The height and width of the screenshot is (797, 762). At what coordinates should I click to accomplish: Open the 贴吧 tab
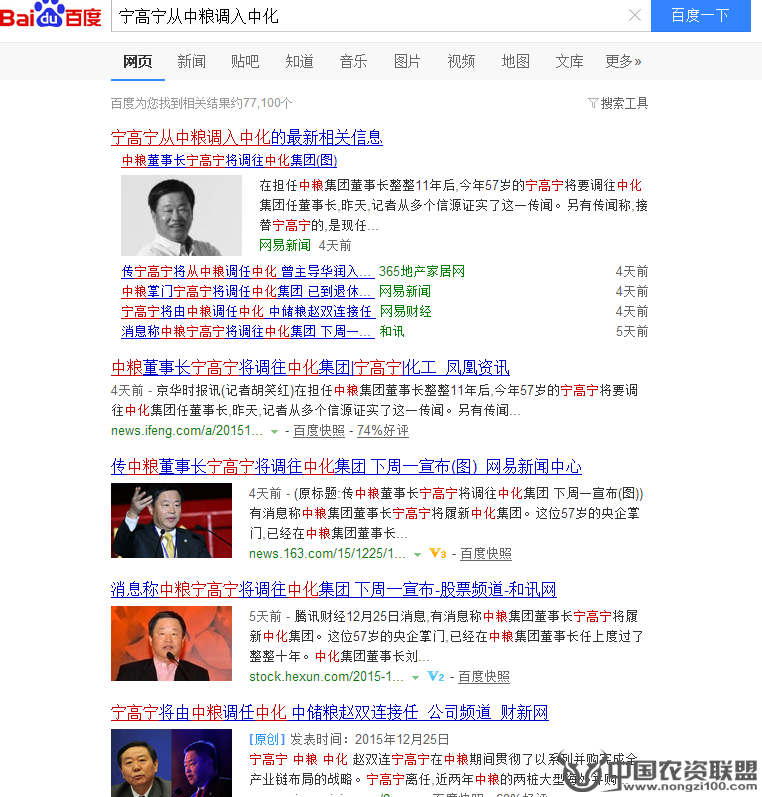[245, 62]
